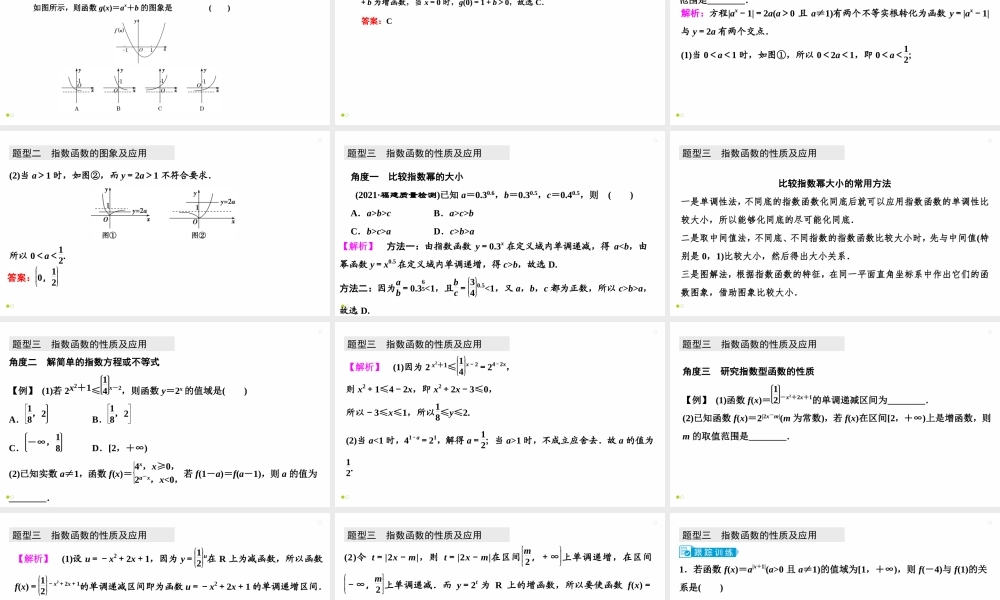Open the slide titled 比较指数幂大小的常用方法
Screen dimensions: 1000x600
tap(835, 223)
